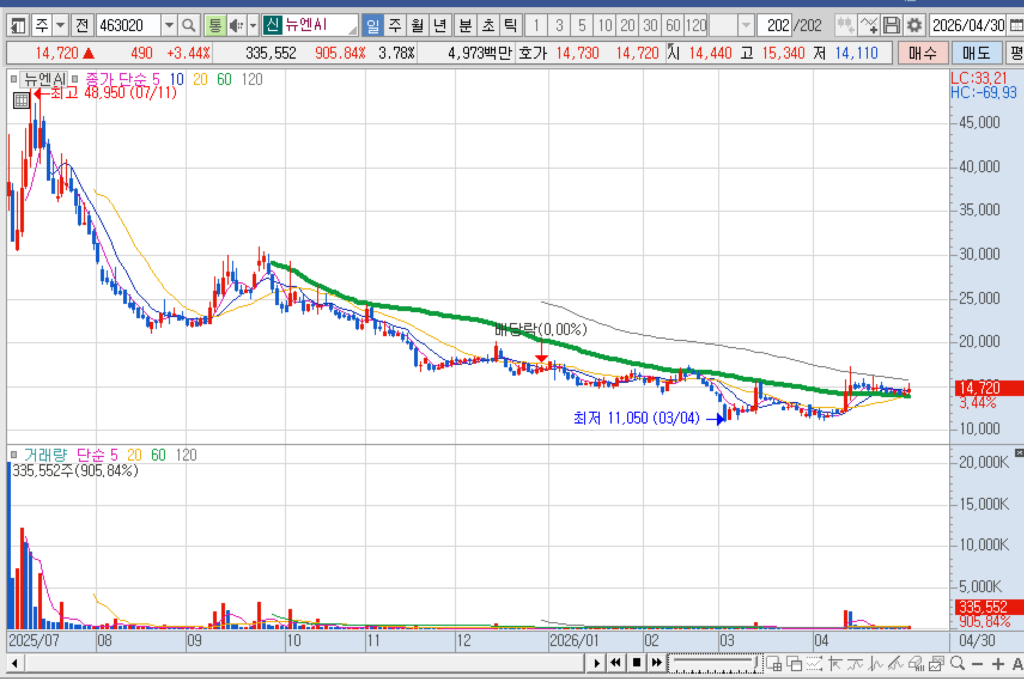The image size is (1024, 679).
Task: Save chart settings with floppy disk icon
Action: [891, 25]
